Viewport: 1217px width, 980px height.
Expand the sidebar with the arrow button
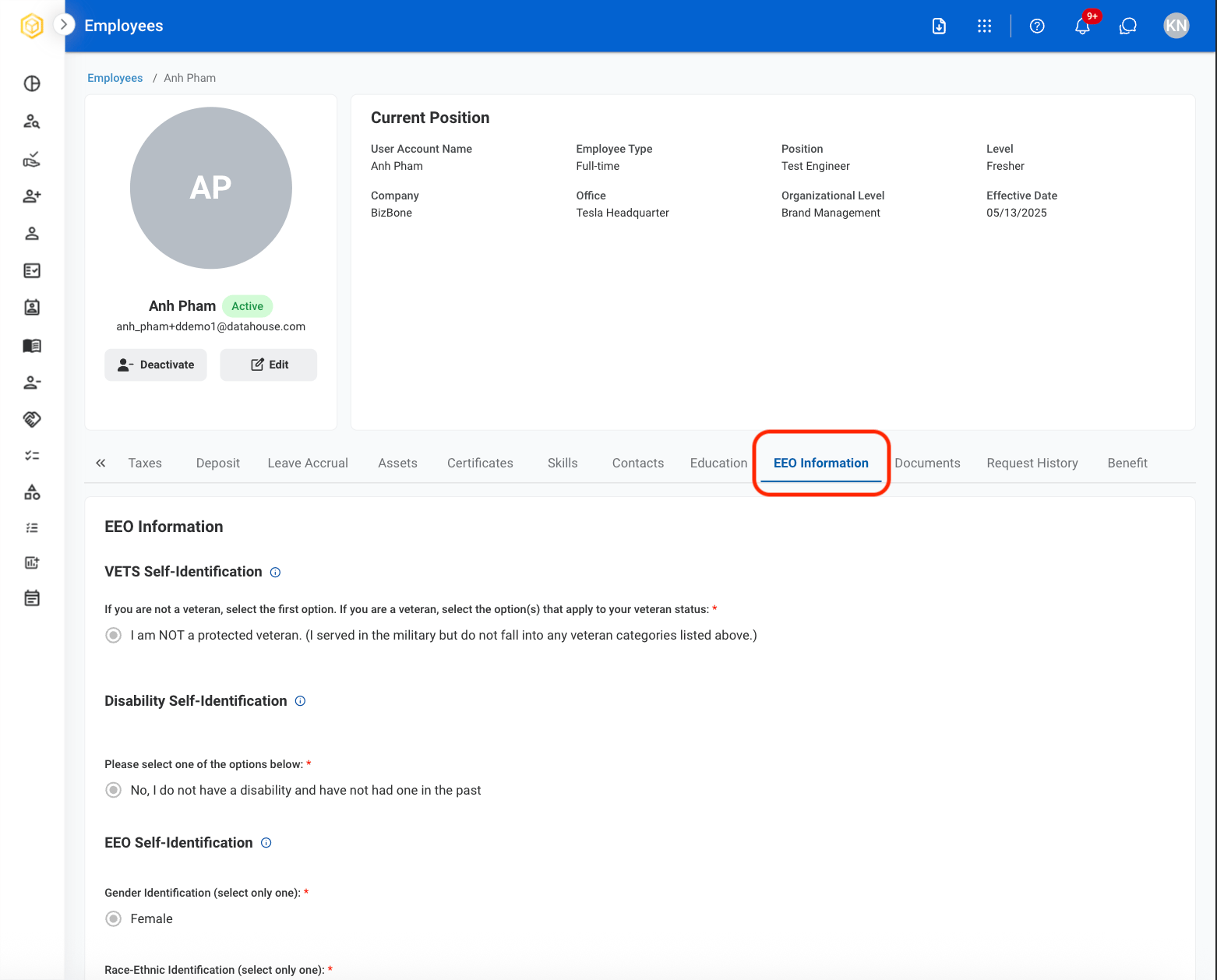click(x=64, y=25)
